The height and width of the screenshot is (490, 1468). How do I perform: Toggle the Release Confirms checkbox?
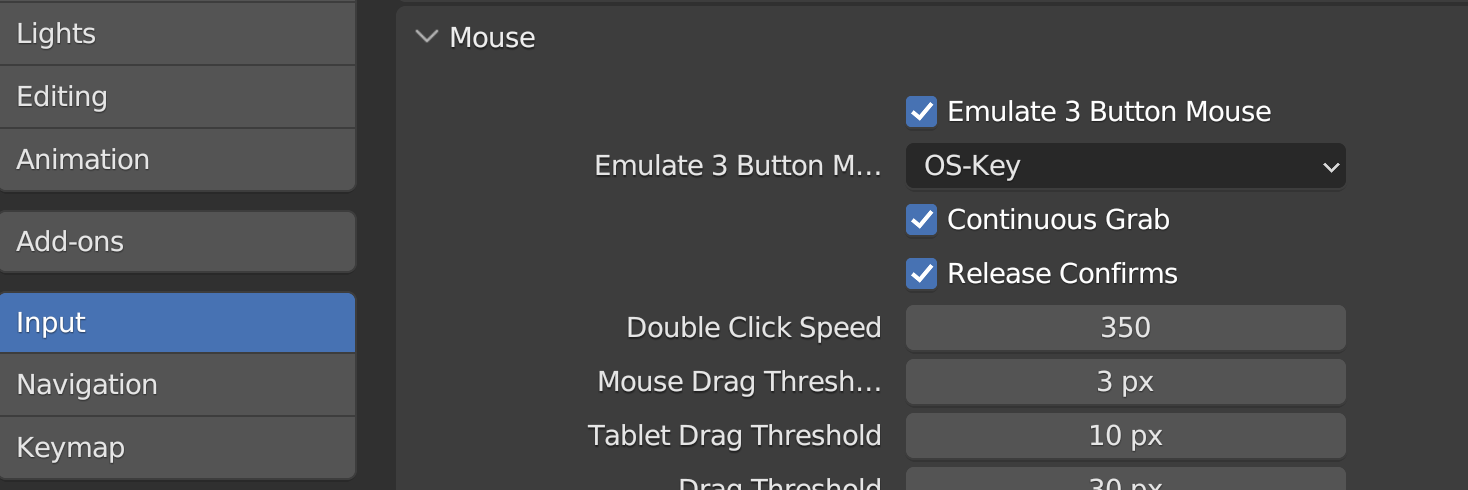coord(921,274)
